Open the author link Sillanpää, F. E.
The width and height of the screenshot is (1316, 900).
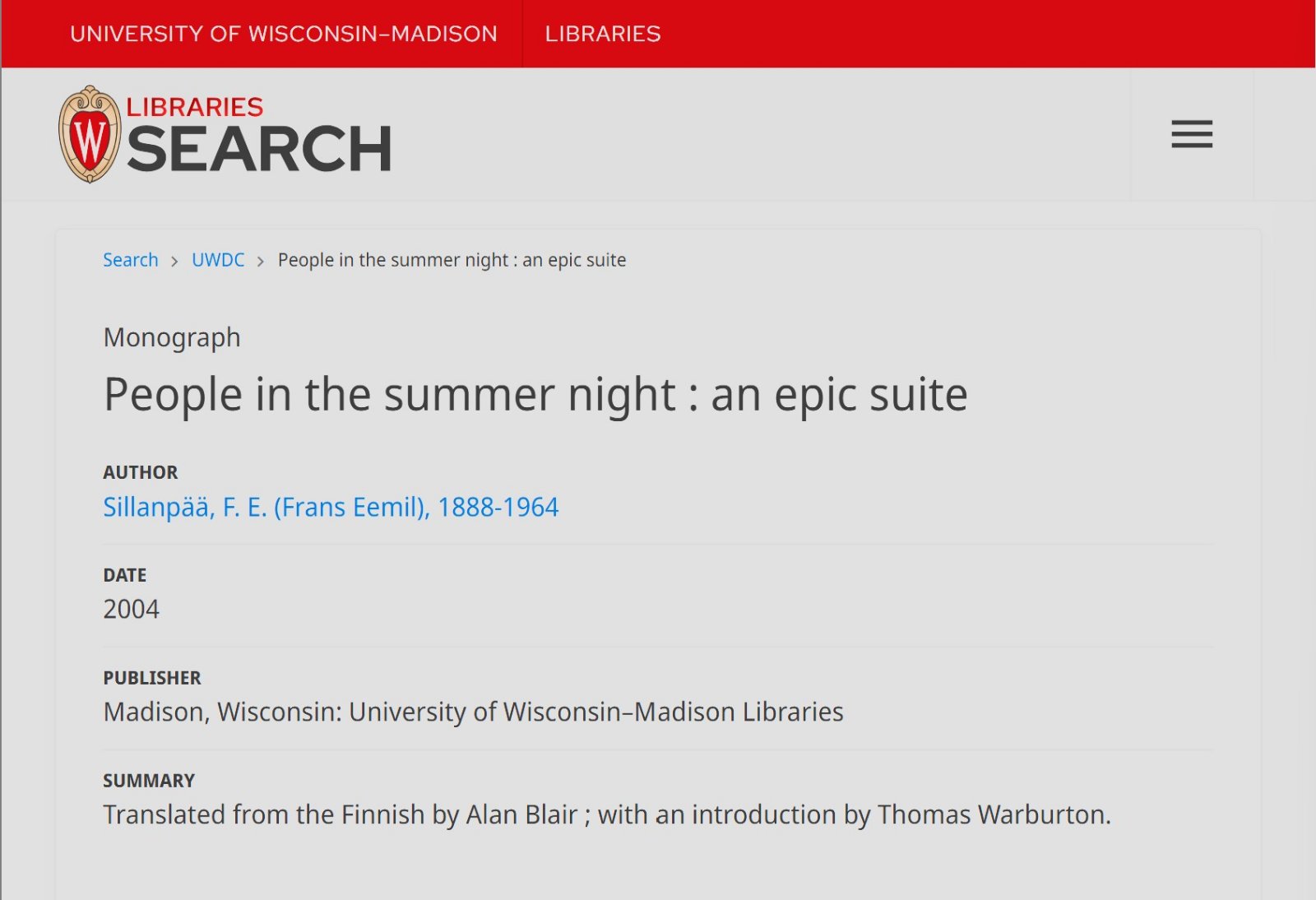(331, 507)
